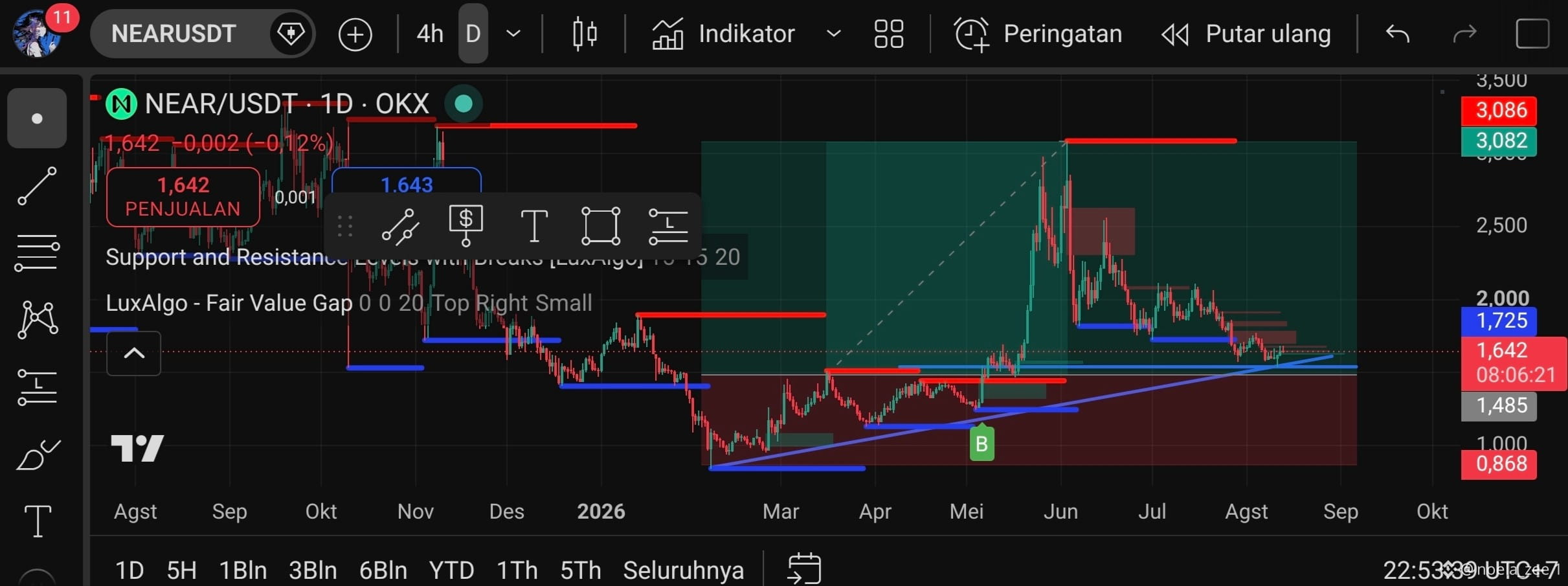Open the TradingView logo
The width and height of the screenshot is (1568, 586).
[137, 448]
